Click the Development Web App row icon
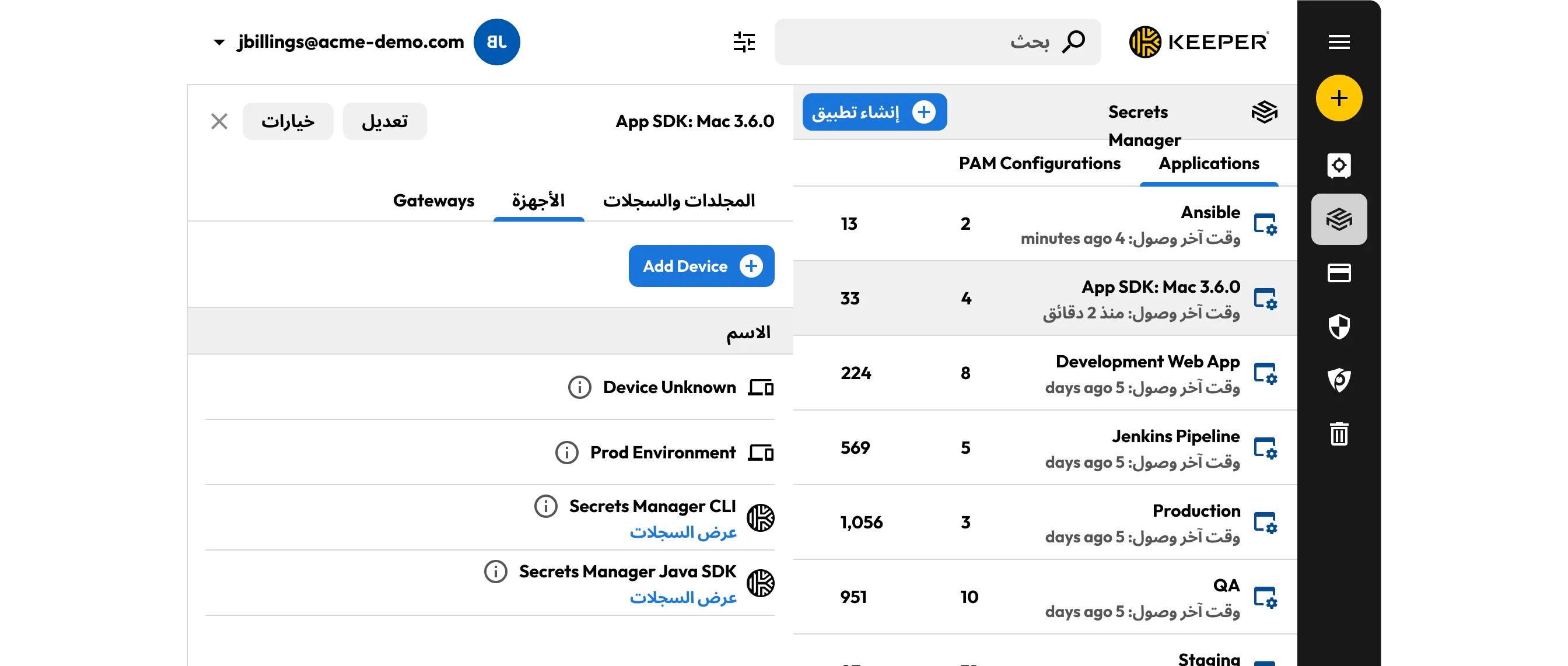This screenshot has height=666, width=1568. point(1265,373)
